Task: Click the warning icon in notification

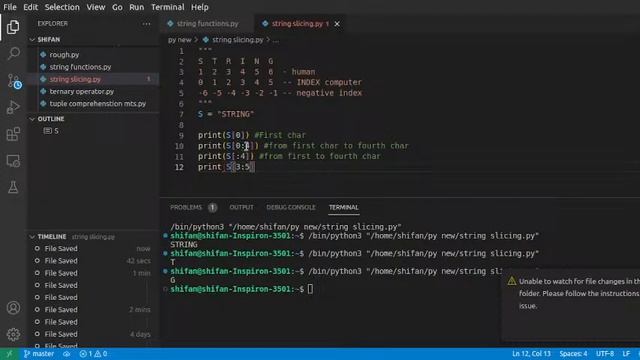Action: tap(512, 281)
